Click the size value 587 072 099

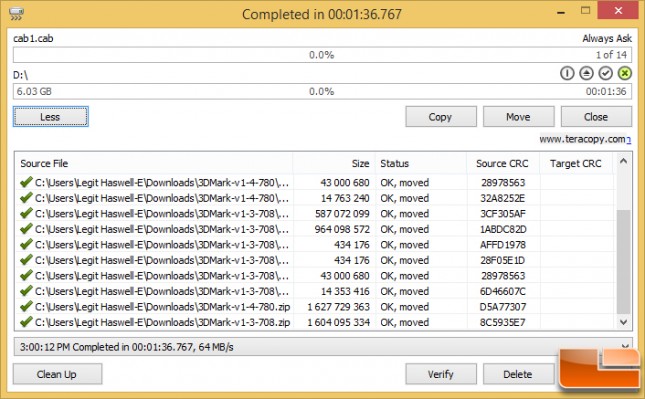342,213
